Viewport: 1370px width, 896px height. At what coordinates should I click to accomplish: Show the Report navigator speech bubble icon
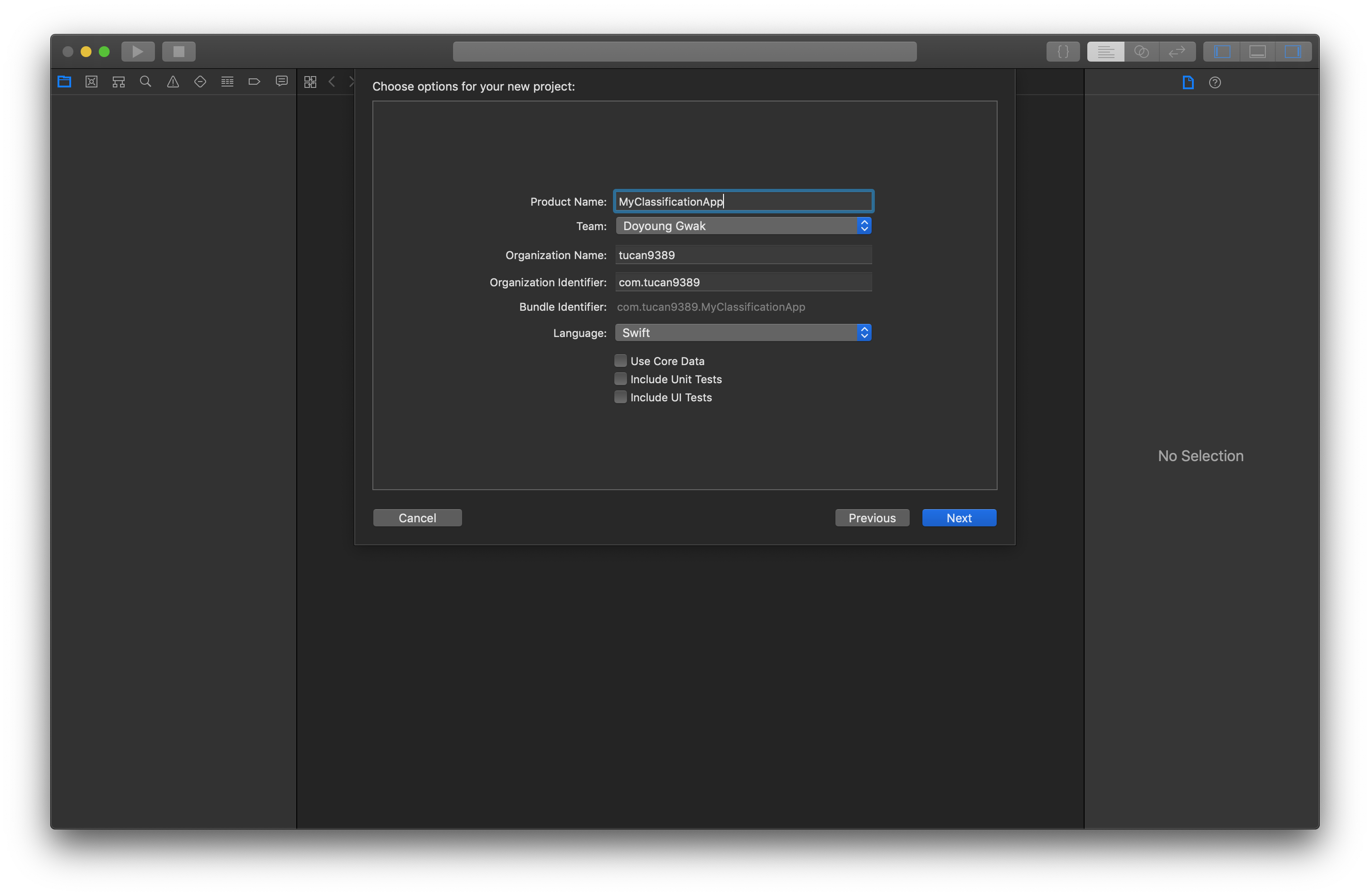tap(281, 82)
